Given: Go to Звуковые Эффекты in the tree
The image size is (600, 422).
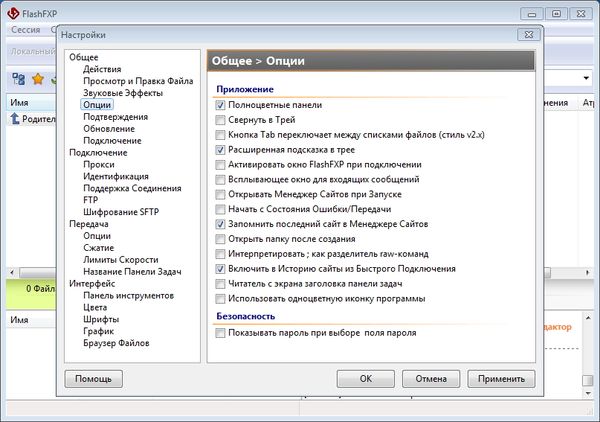Looking at the screenshot, I should [x=121, y=93].
